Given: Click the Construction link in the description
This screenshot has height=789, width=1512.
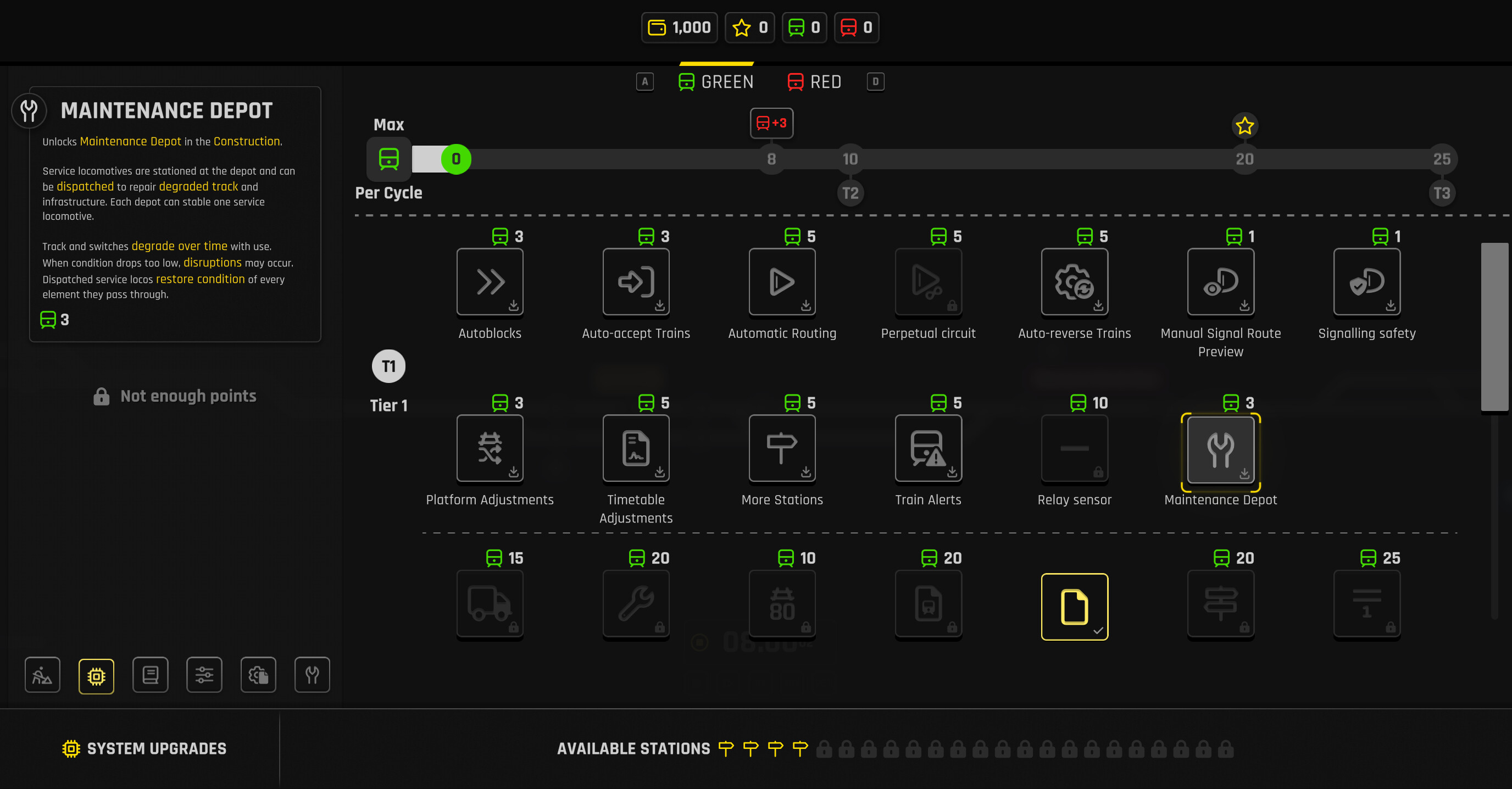Looking at the screenshot, I should 246,141.
